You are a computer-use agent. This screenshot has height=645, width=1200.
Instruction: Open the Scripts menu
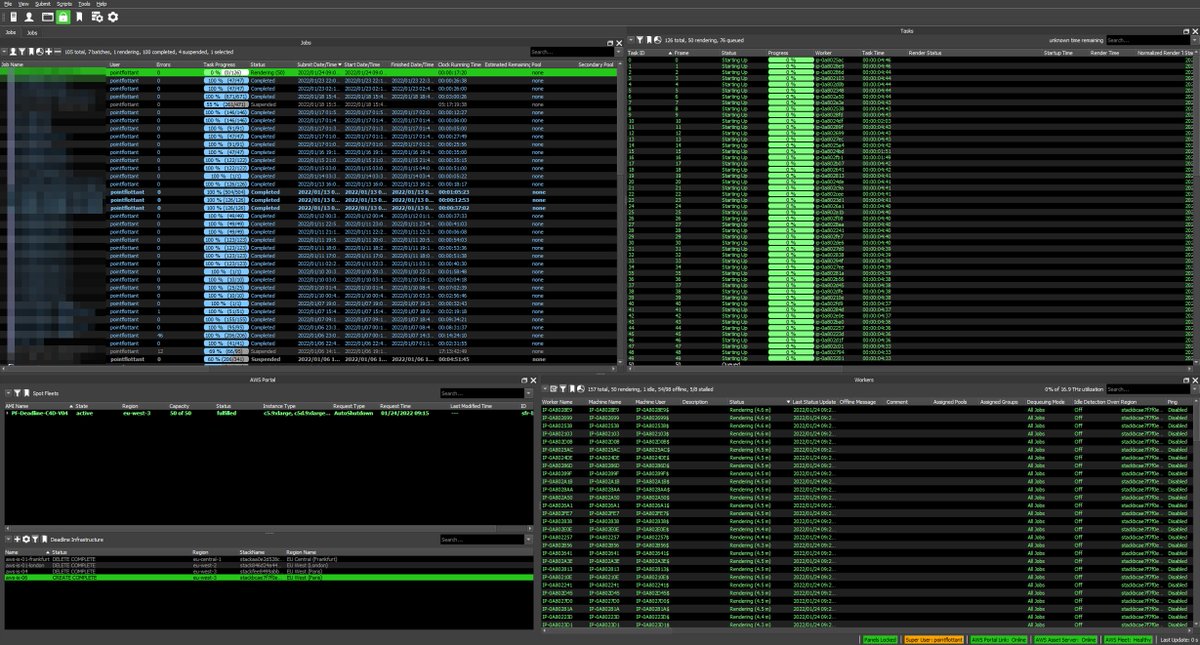tap(64, 4)
